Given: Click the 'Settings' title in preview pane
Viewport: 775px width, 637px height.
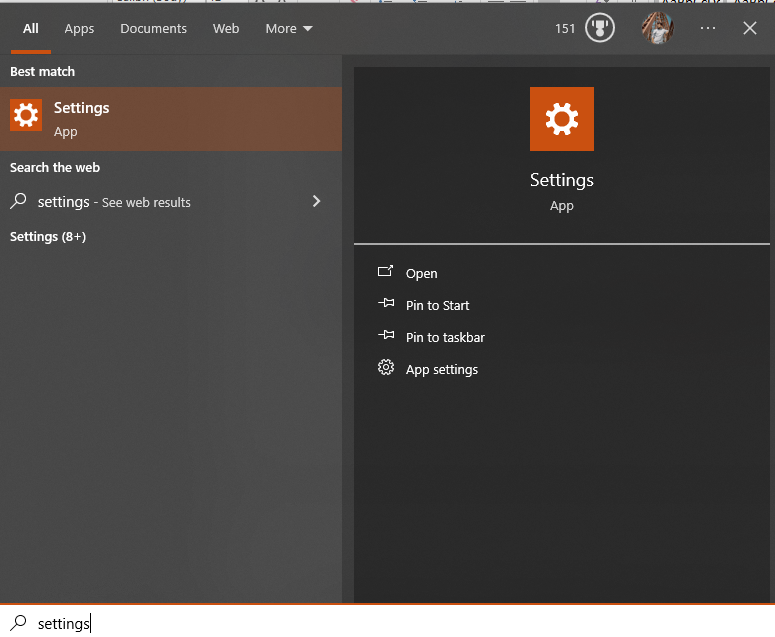Looking at the screenshot, I should [561, 180].
